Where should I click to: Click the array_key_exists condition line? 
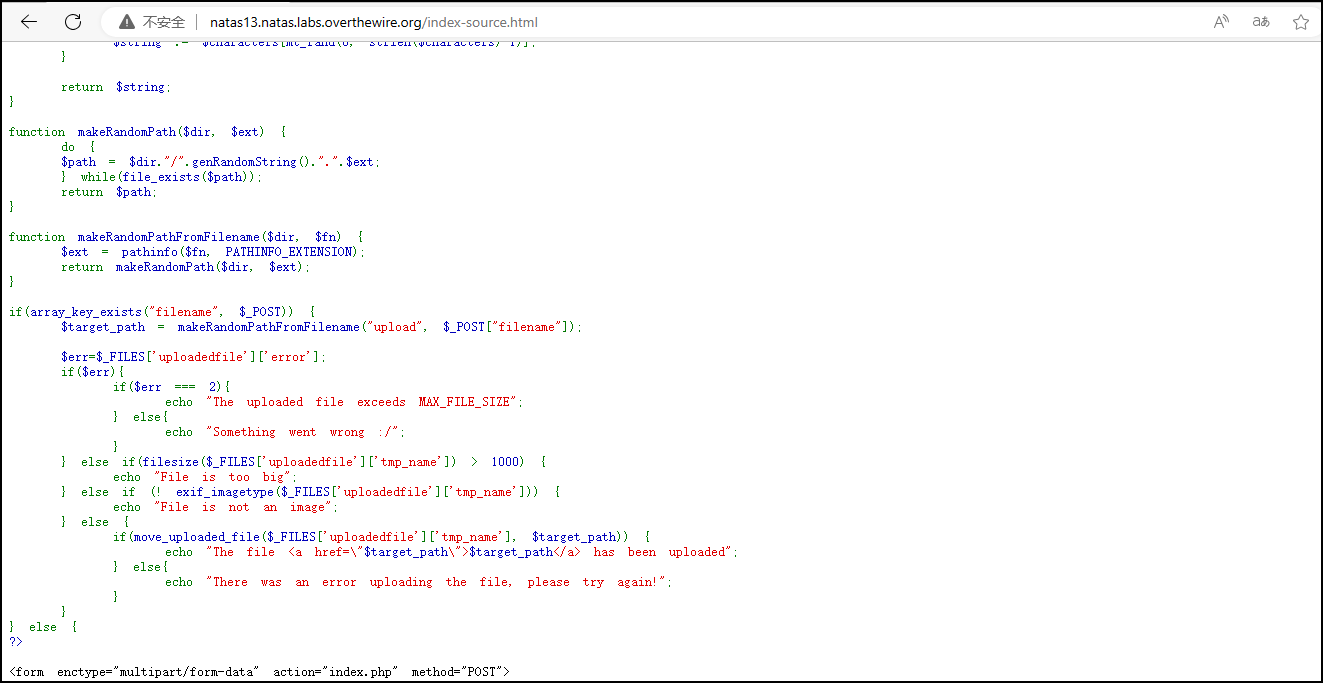coord(162,312)
